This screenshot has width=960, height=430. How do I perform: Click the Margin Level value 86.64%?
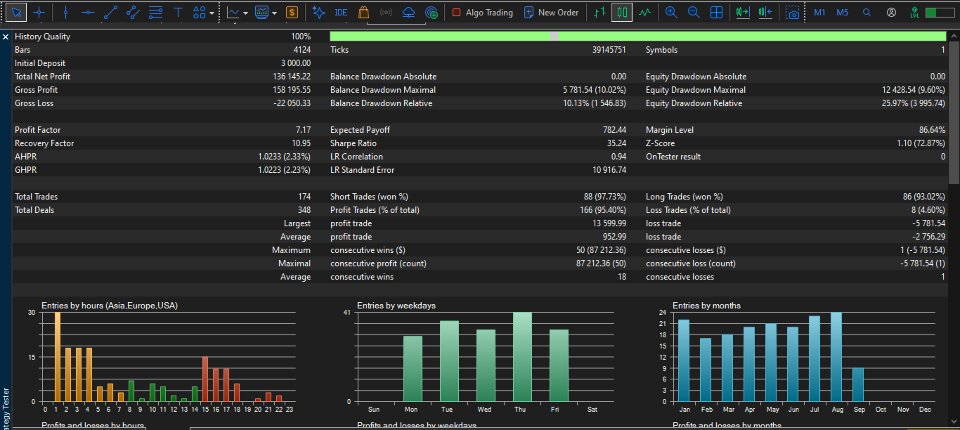pos(932,130)
